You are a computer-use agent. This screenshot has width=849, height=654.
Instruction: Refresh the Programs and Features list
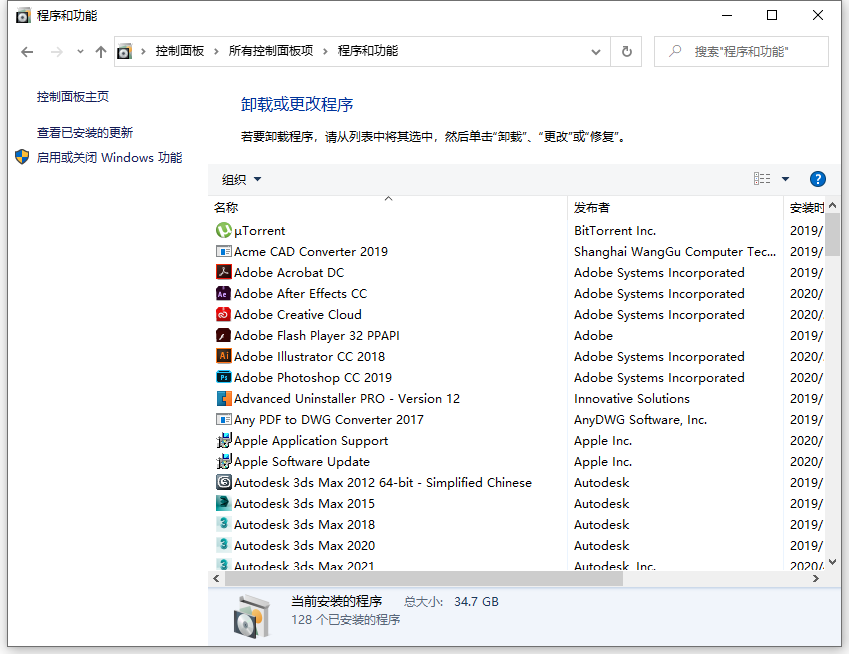click(626, 51)
